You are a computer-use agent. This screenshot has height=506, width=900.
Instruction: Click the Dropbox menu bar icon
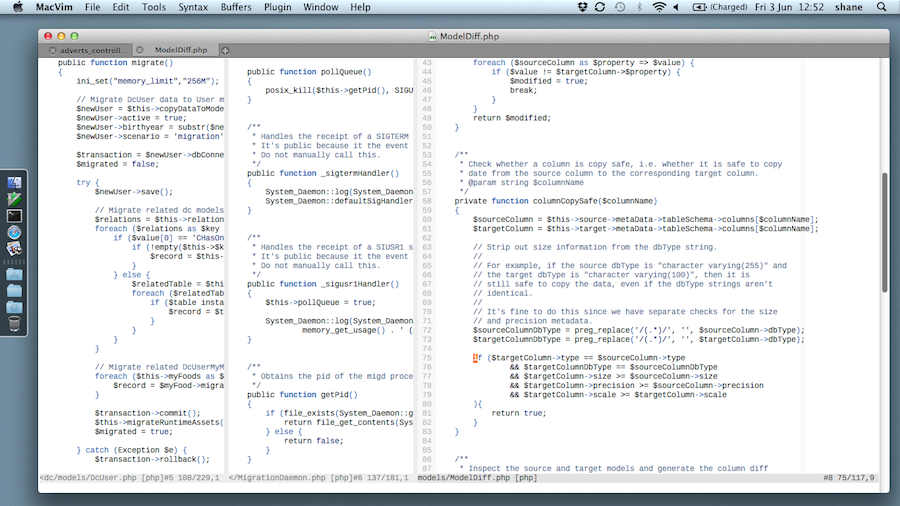click(x=583, y=7)
